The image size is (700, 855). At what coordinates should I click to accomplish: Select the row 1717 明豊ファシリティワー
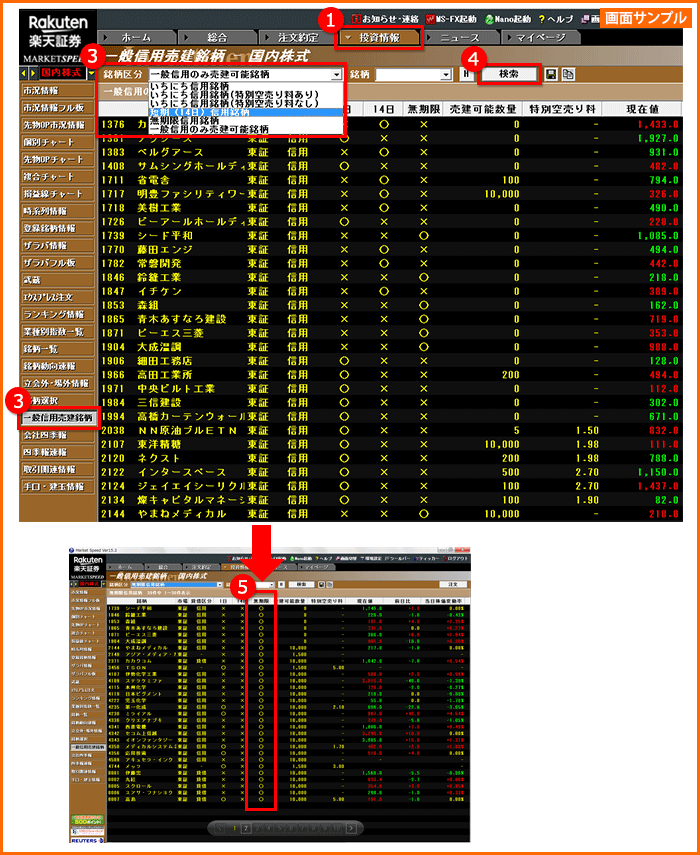point(390,194)
